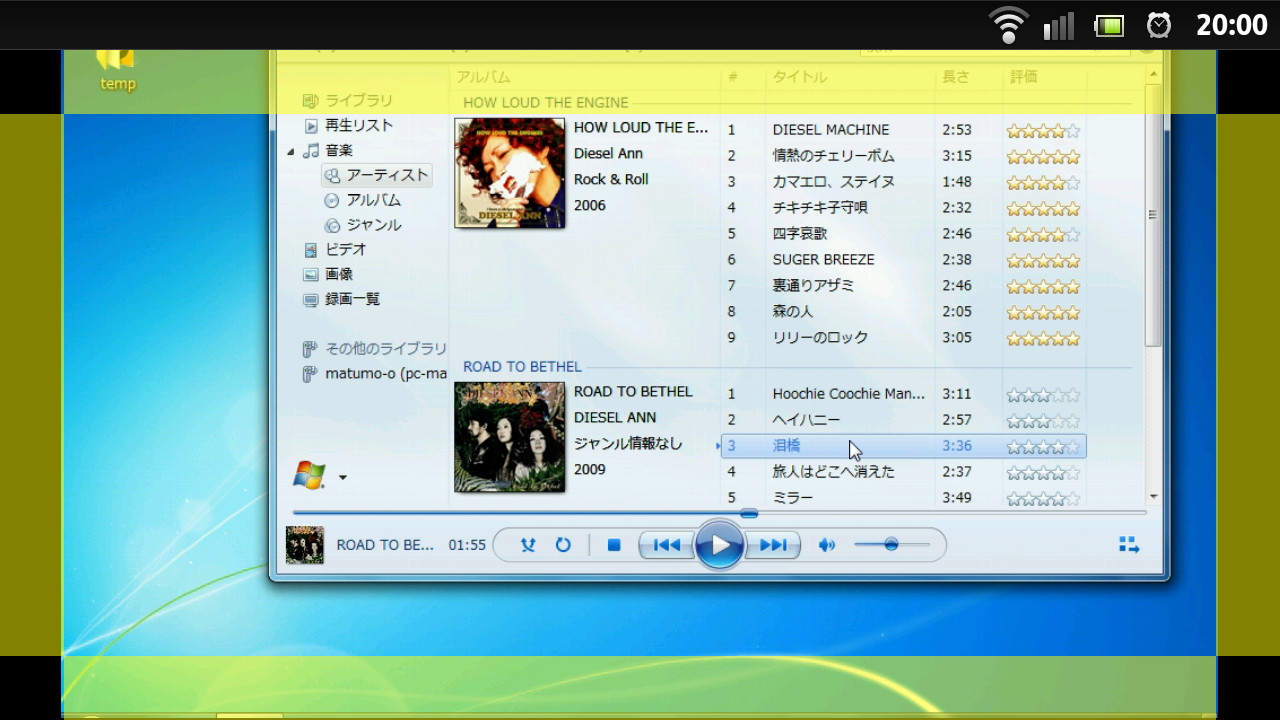
Task: Switch to Now Playing view icon
Action: click(1129, 544)
